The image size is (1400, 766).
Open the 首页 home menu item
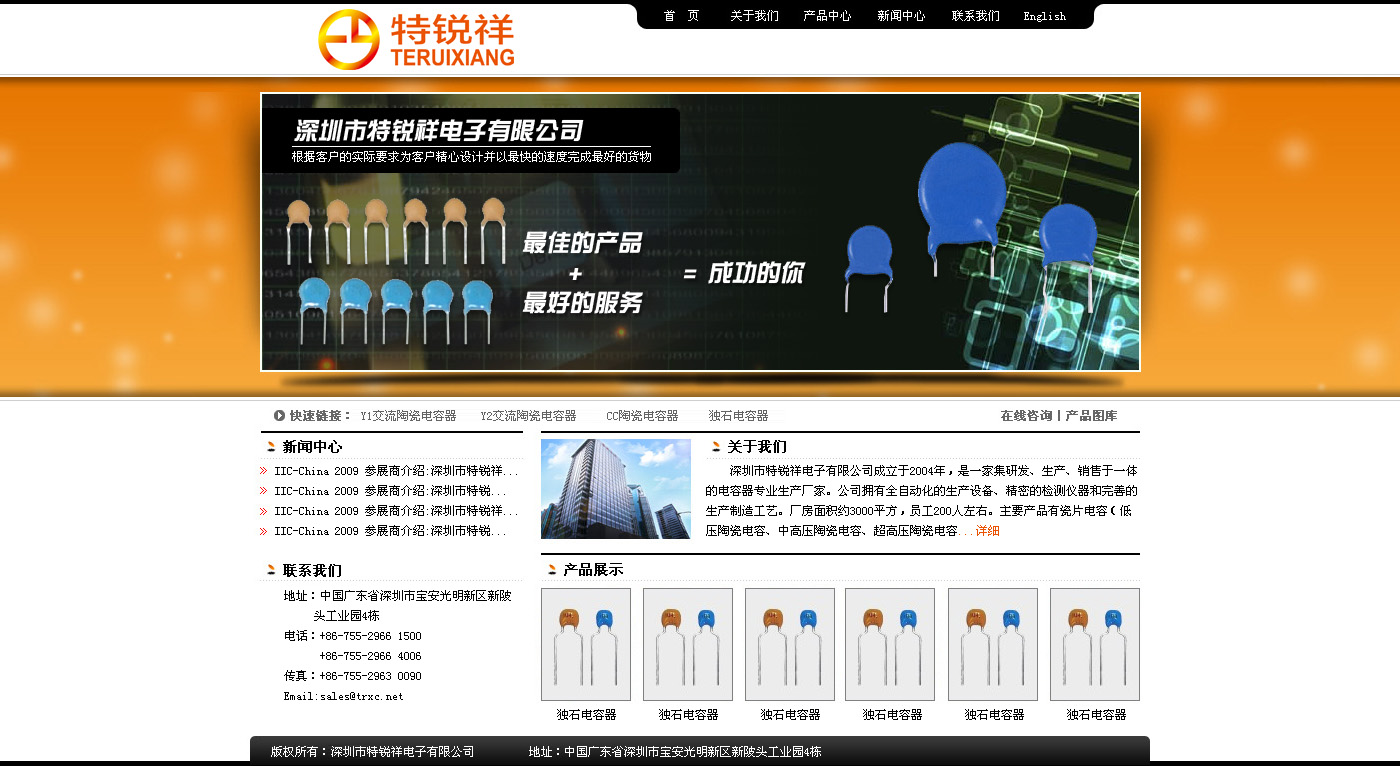[681, 16]
